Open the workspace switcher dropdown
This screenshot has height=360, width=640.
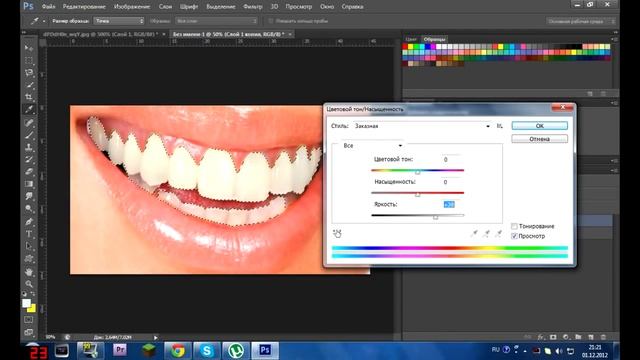point(580,21)
